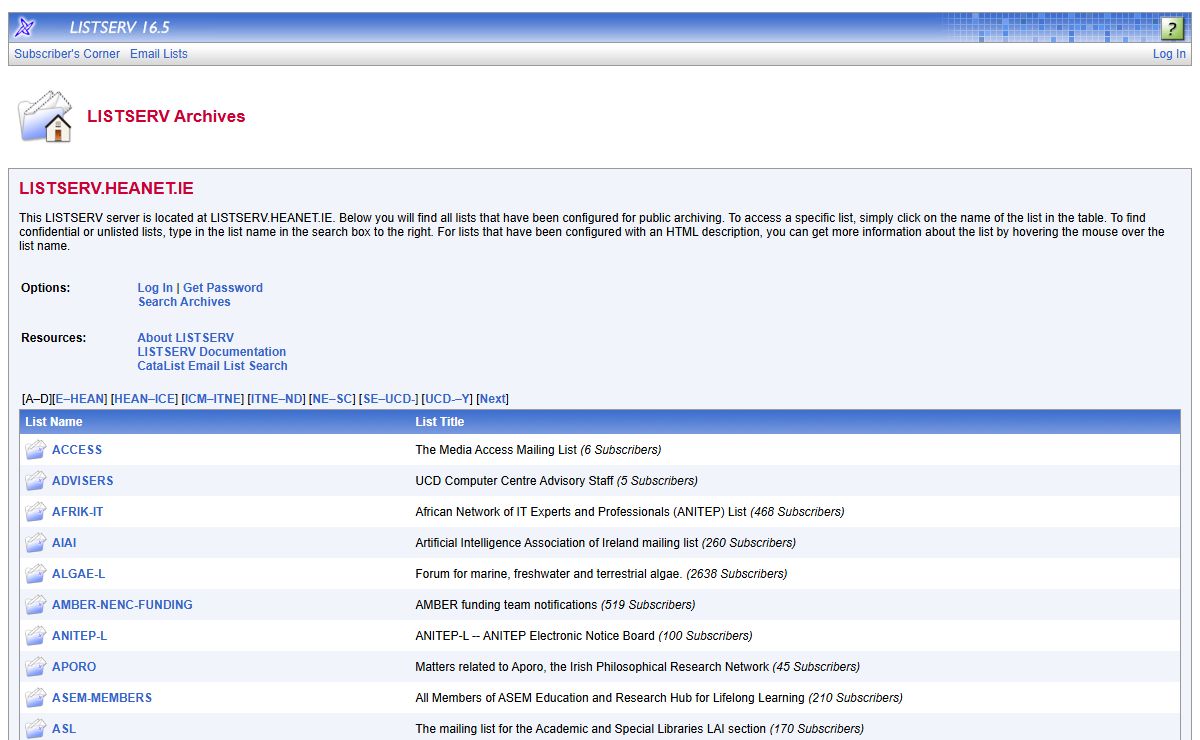Viewport: 1200px width, 740px height.
Task: Click the folder icon beside ASEM-MEMBERS
Action: [36, 698]
